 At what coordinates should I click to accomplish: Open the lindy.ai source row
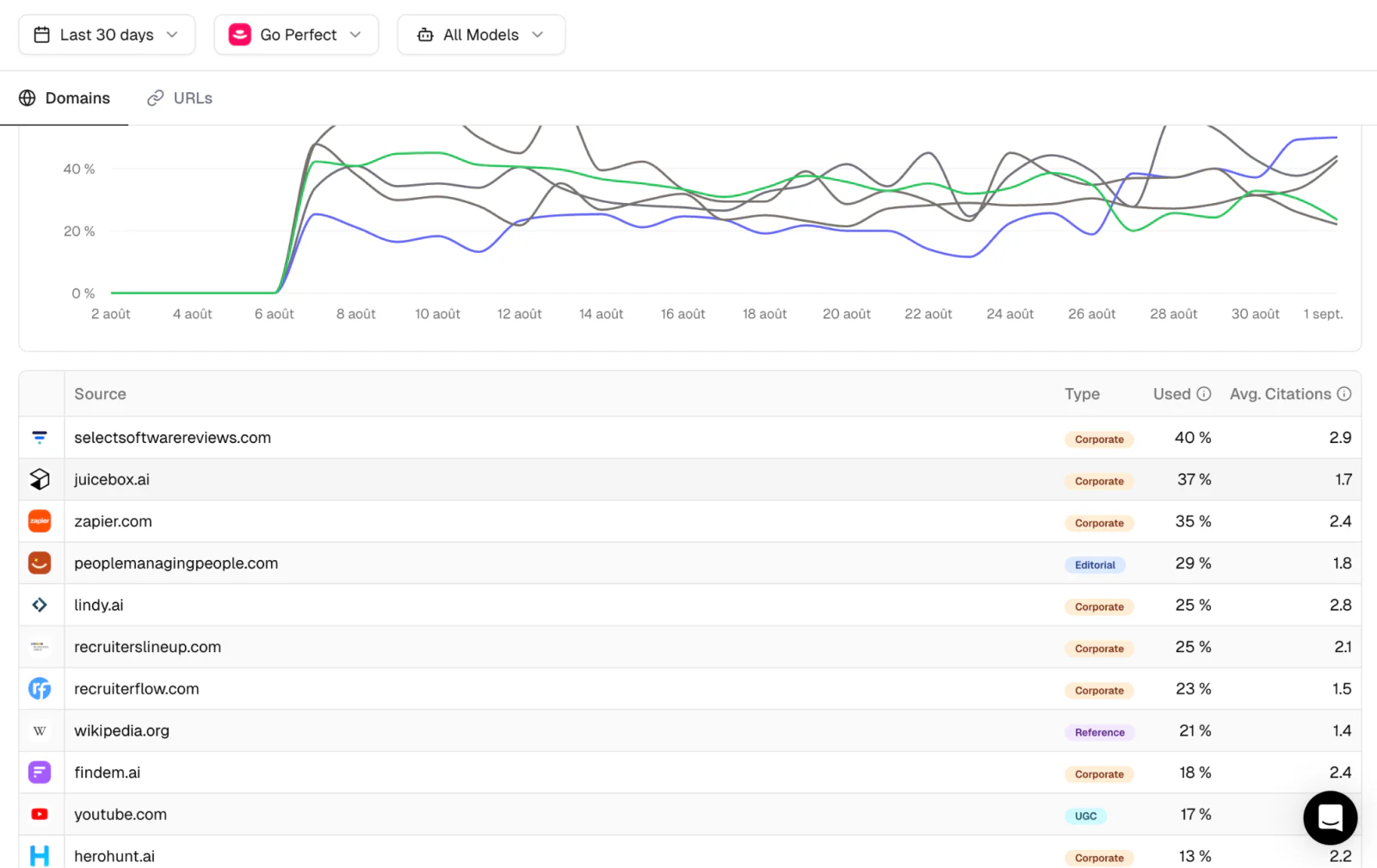click(x=690, y=605)
